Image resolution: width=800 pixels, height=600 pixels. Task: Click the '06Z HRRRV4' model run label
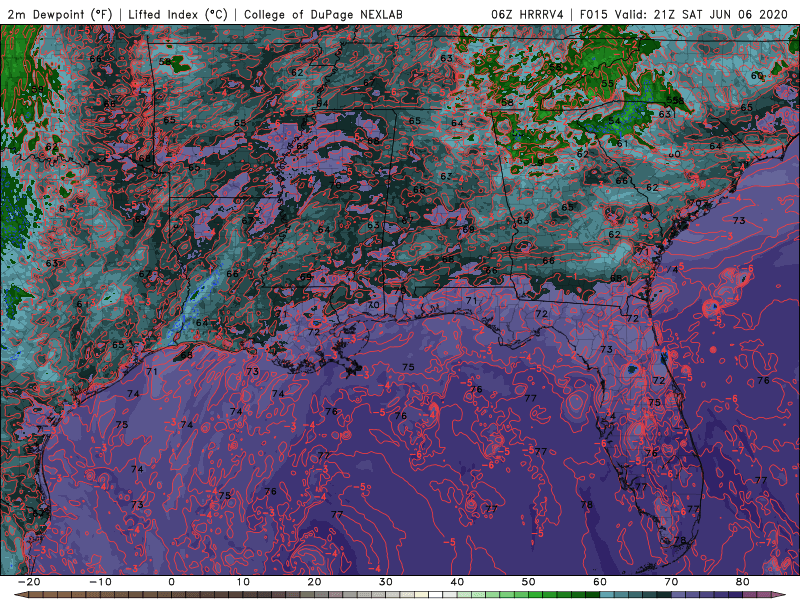click(527, 14)
